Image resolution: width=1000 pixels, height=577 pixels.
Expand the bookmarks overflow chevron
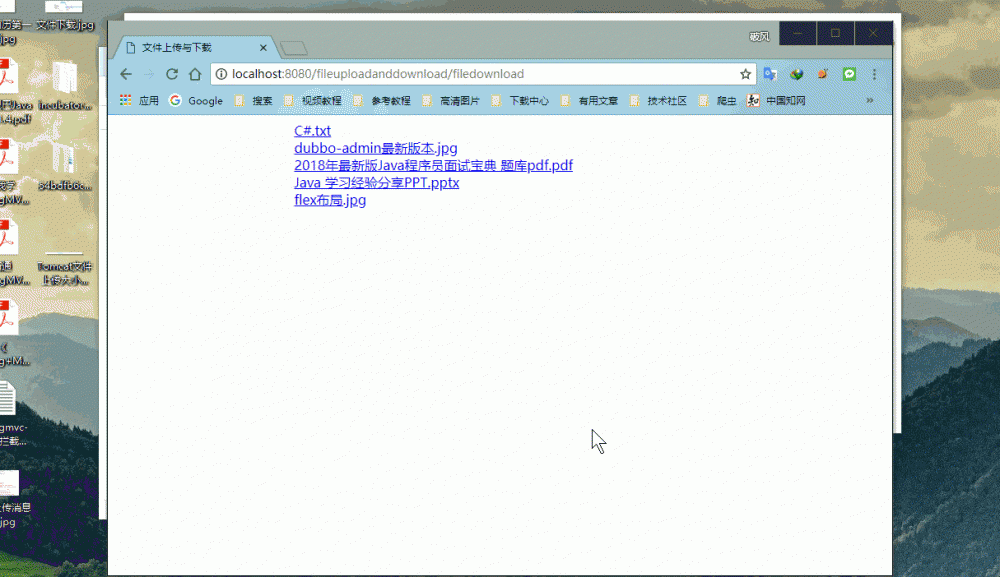[x=870, y=100]
